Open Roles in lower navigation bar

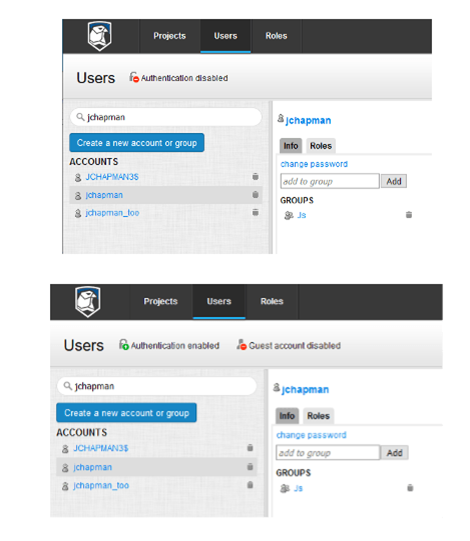click(272, 301)
